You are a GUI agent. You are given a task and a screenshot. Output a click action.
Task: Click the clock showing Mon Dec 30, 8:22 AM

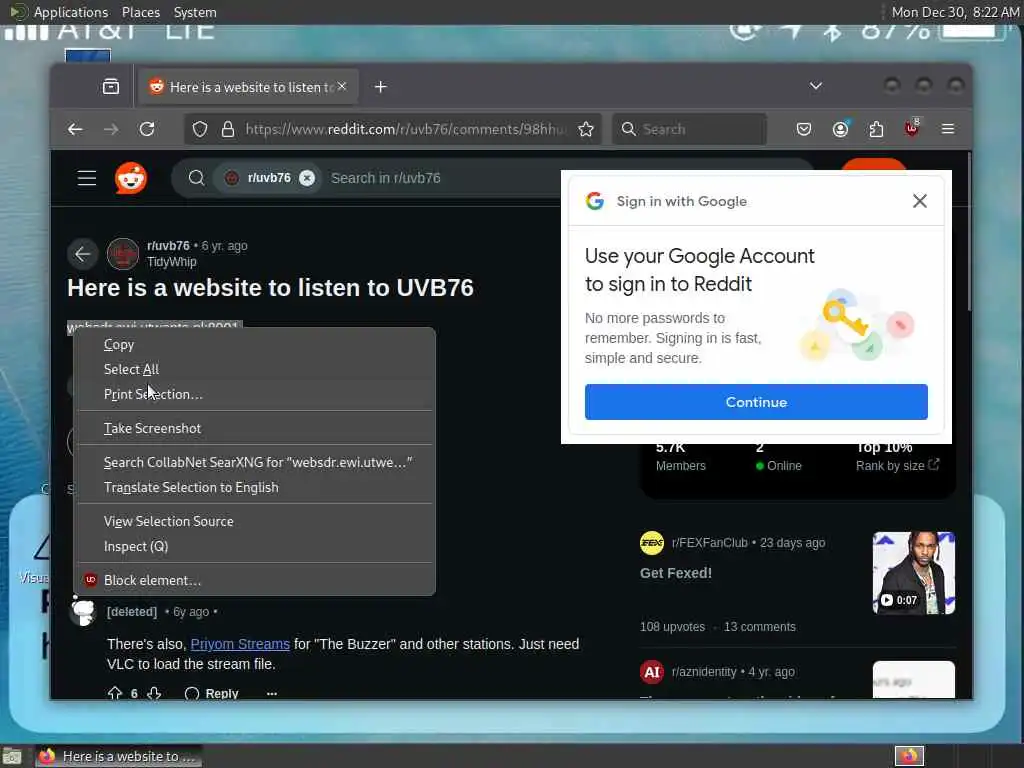(x=955, y=12)
